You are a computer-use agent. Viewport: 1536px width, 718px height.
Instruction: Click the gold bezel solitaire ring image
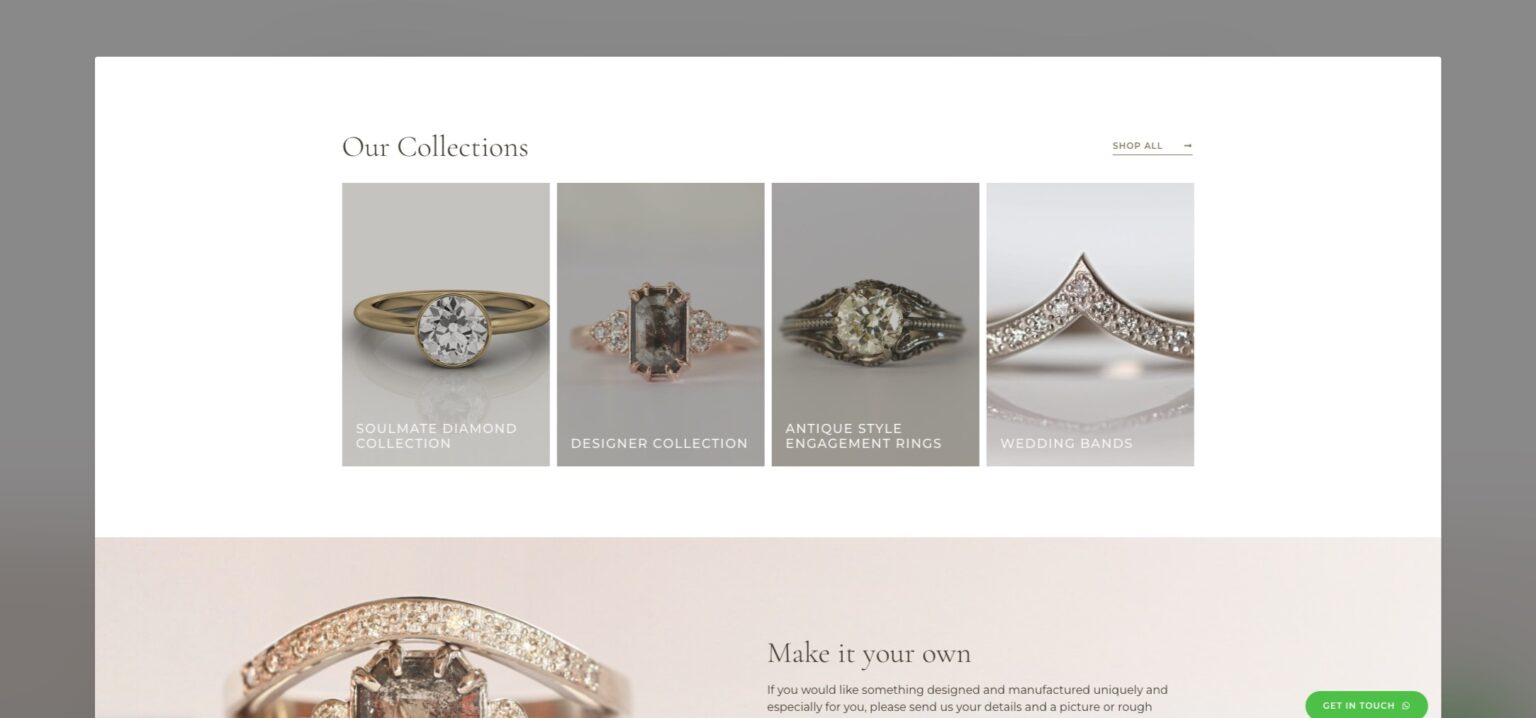click(x=446, y=324)
